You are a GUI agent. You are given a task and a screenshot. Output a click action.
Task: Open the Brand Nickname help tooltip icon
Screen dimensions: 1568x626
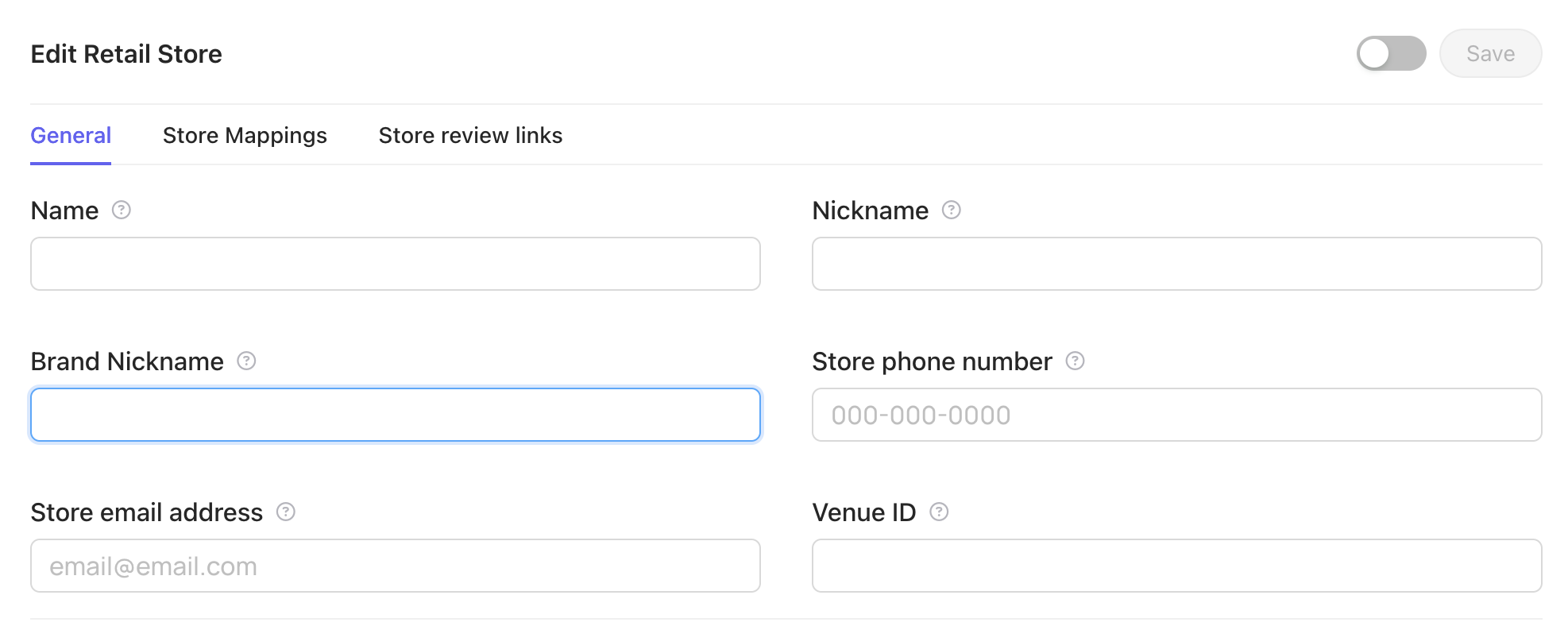tap(246, 361)
